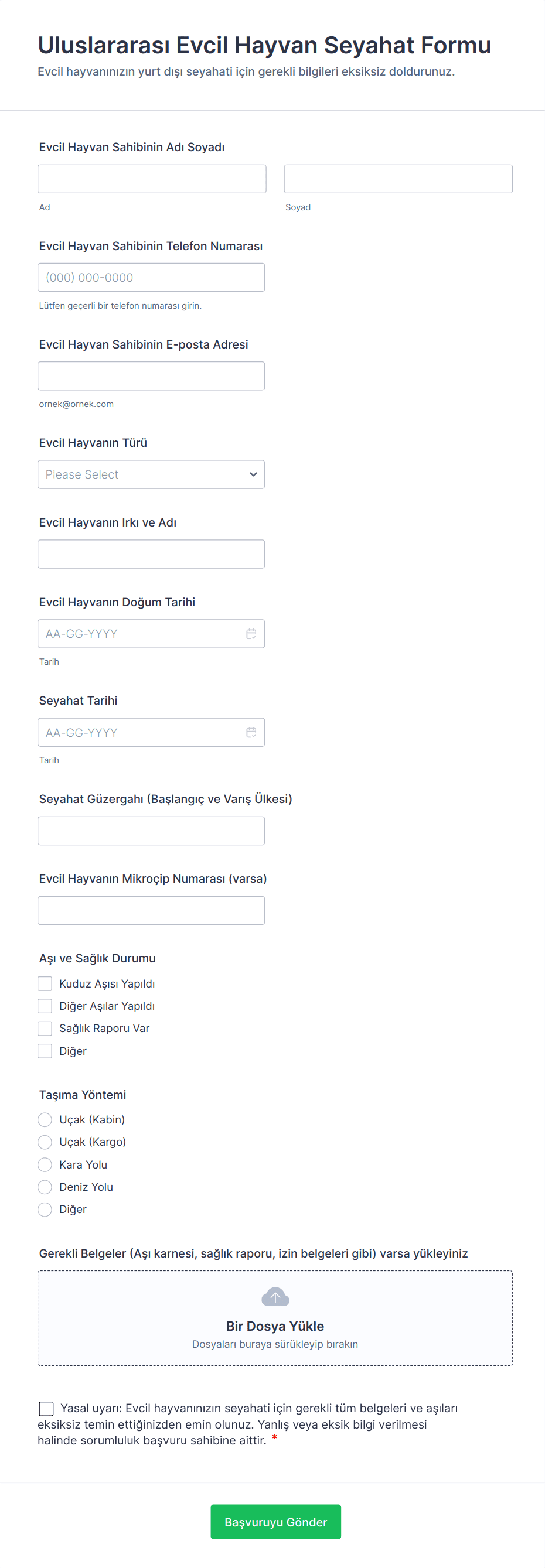
Task: Open calendar icon for Doğum Tarihi
Action: (x=251, y=634)
